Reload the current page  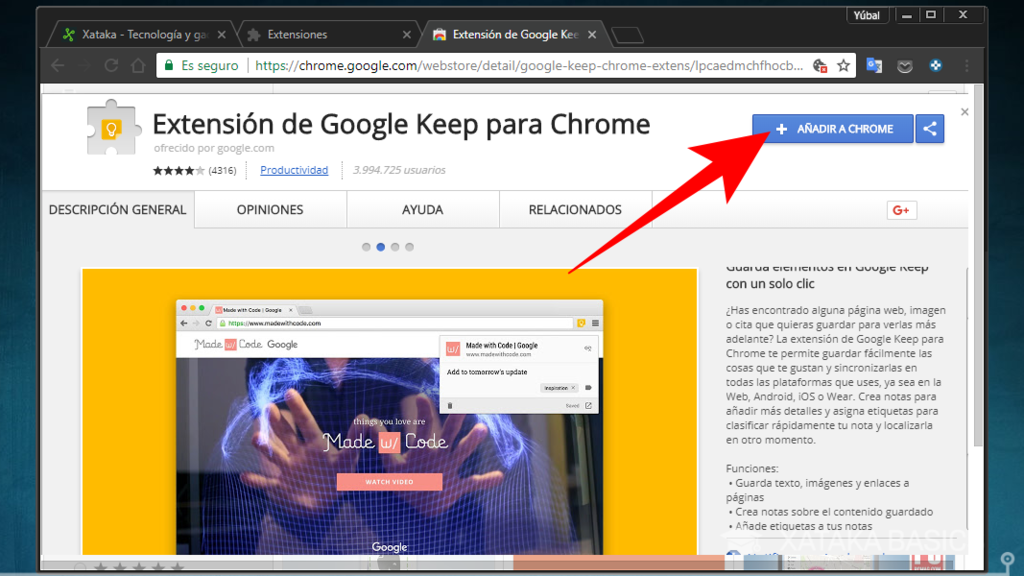tap(110, 65)
